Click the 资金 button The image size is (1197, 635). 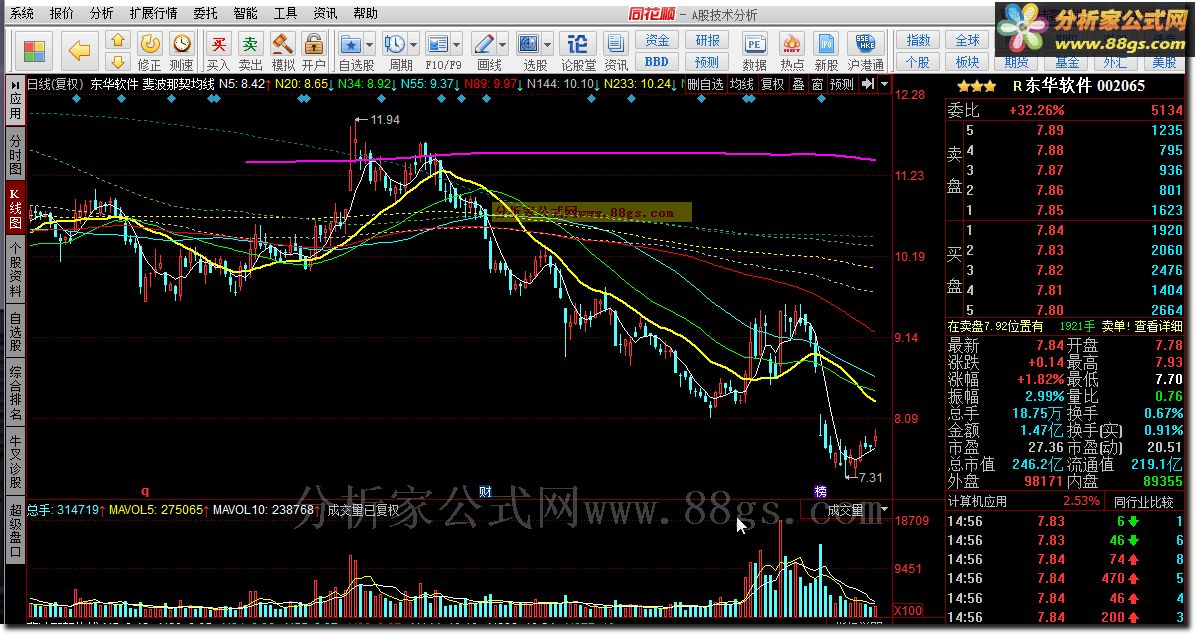click(657, 40)
